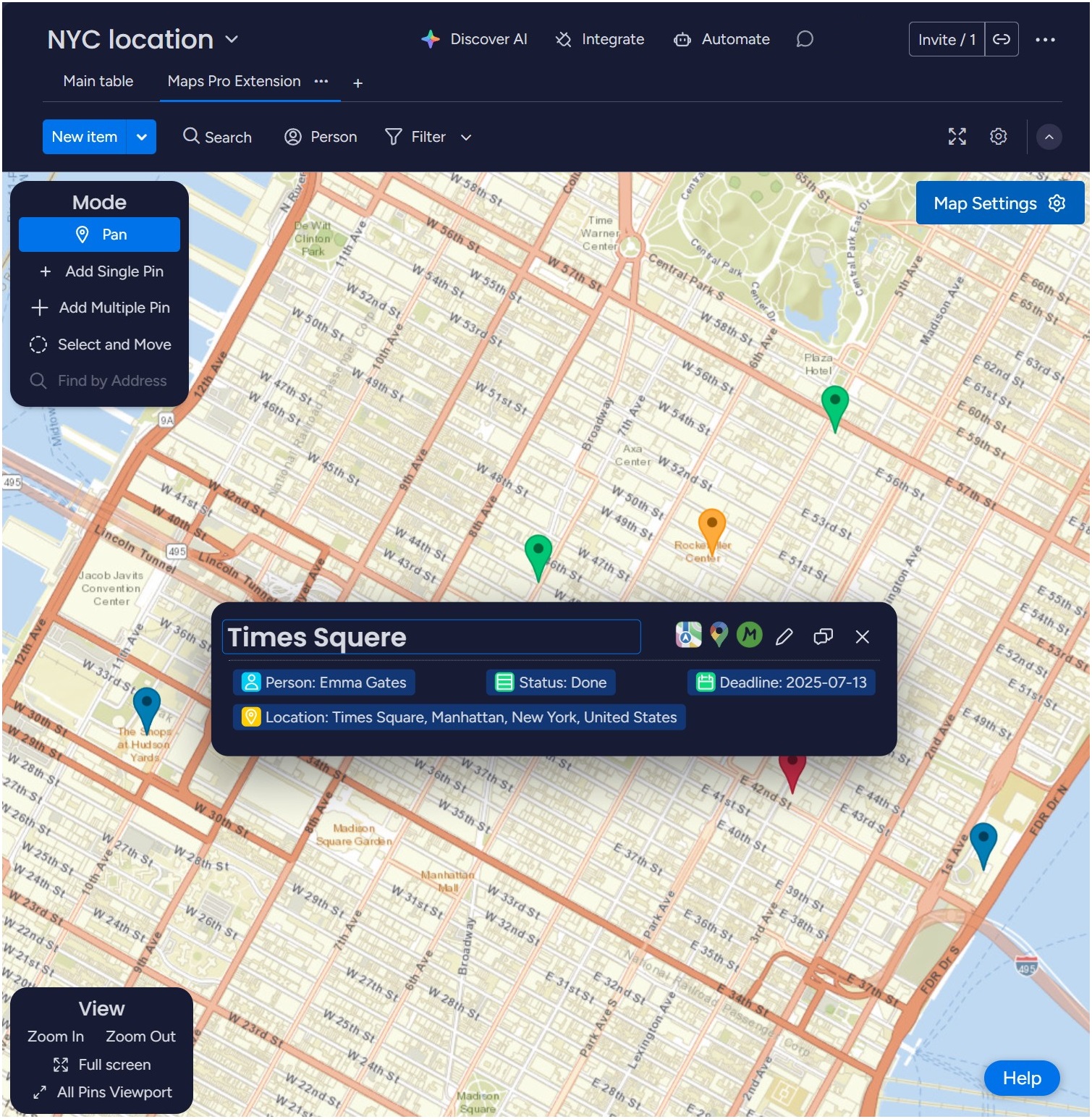Edit the Times Squere pin details
This screenshot has width=1092, height=1119.
784,637
